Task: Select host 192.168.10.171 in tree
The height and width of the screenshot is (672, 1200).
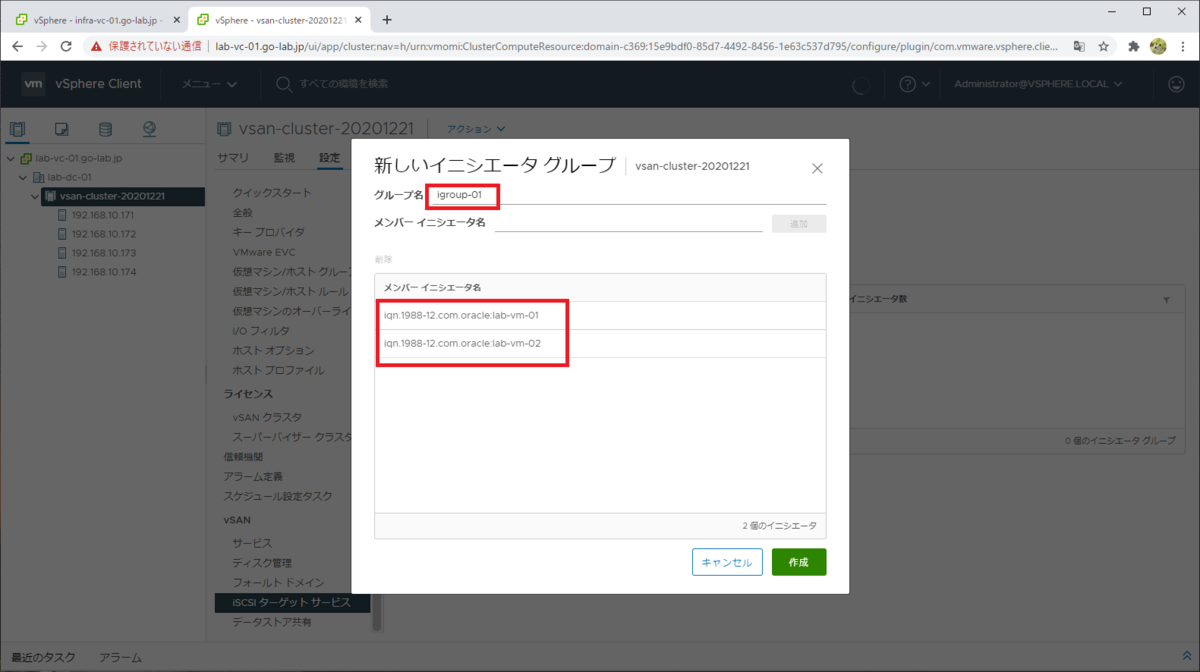Action: 103,215
